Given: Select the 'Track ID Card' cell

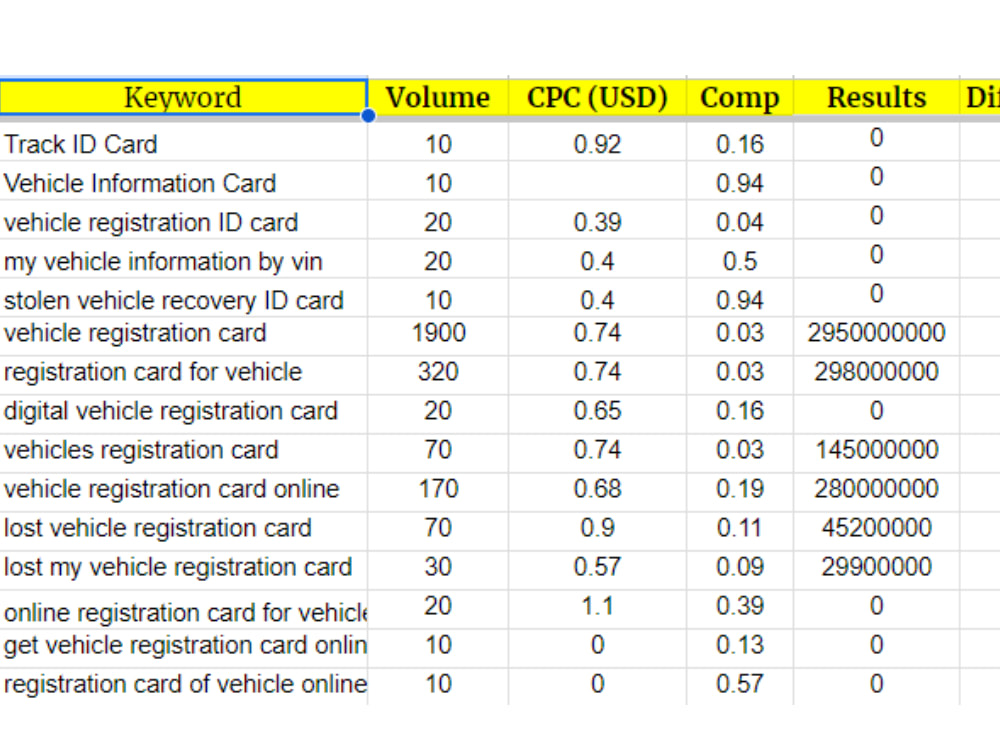Looking at the screenshot, I should click(184, 144).
